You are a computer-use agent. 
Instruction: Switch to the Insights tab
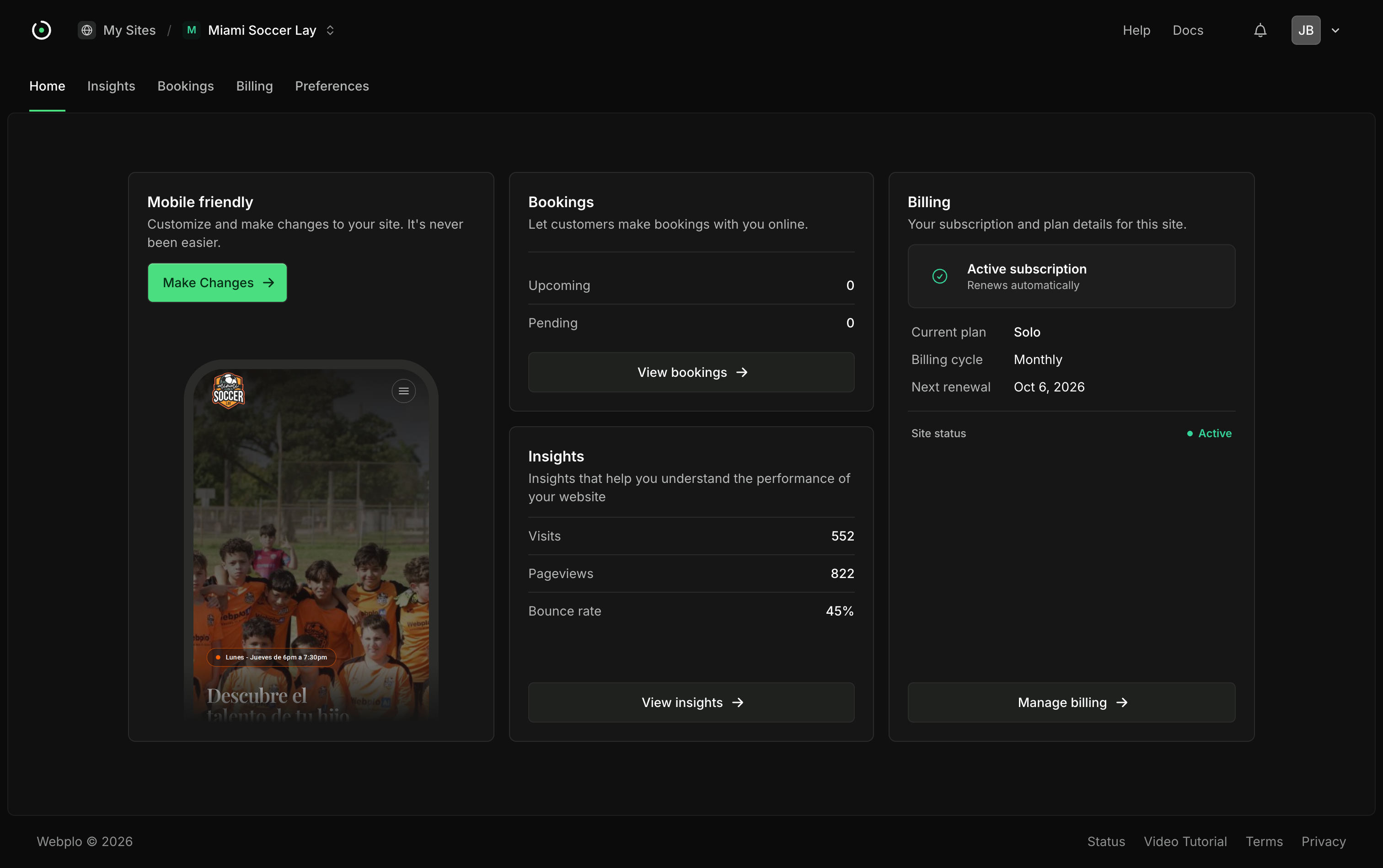pos(111,86)
